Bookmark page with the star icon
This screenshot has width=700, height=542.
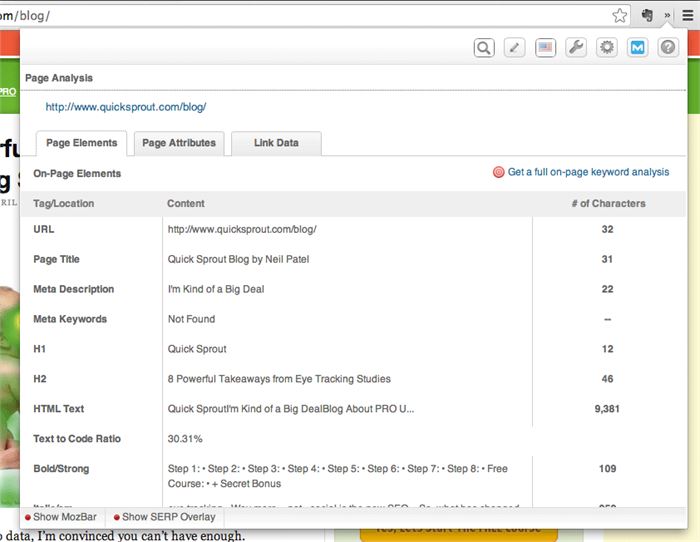pos(620,15)
